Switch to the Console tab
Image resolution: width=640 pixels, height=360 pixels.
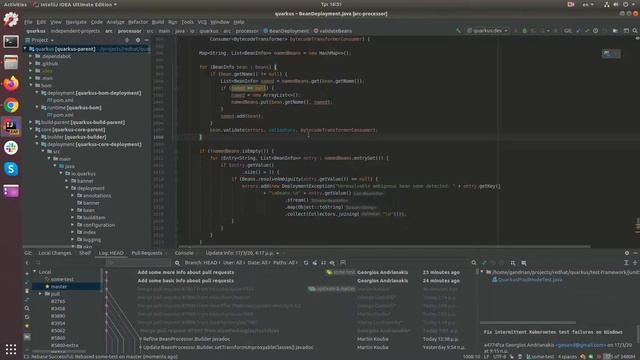[184, 253]
